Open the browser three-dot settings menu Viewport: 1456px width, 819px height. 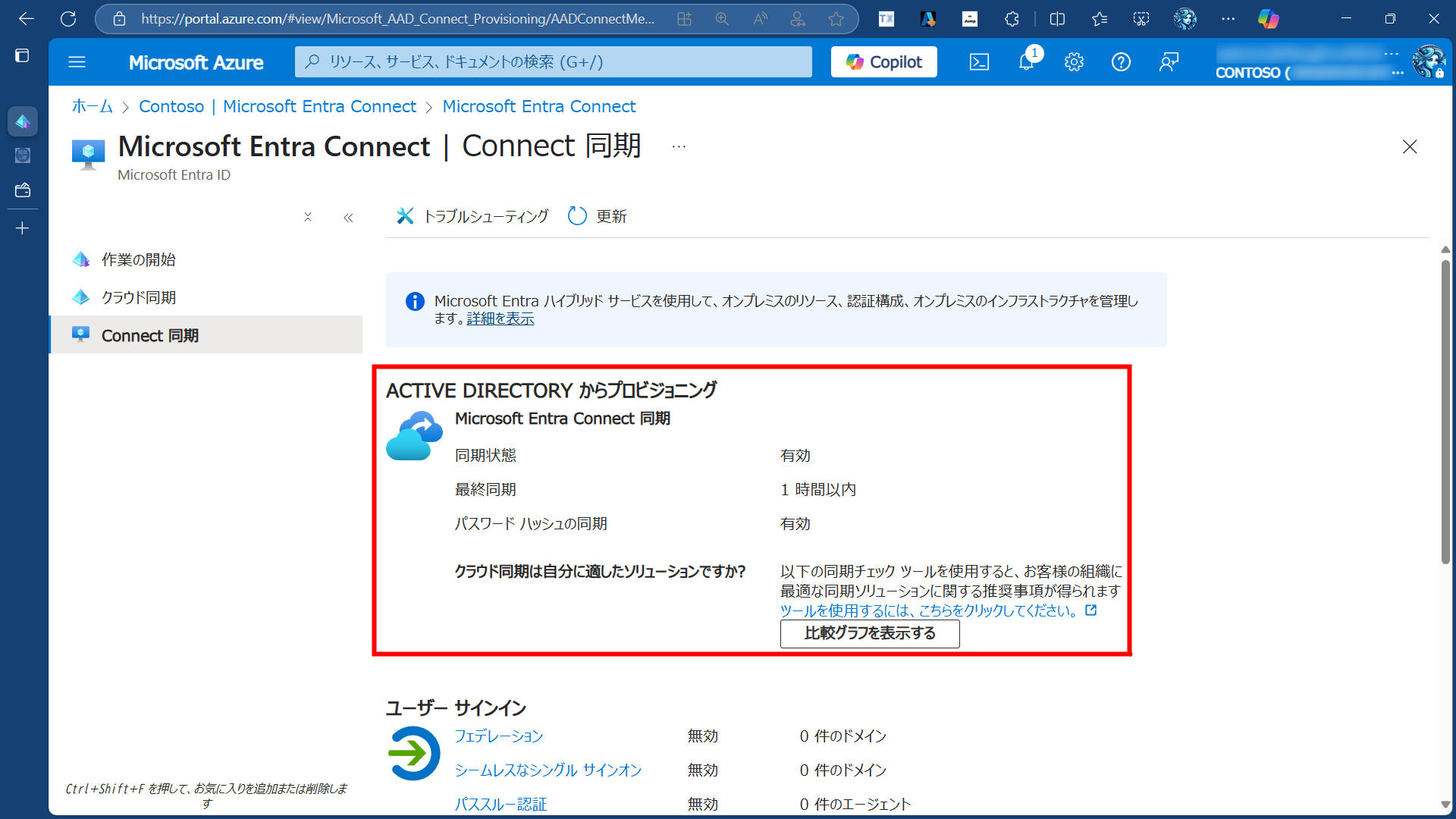[x=1228, y=19]
